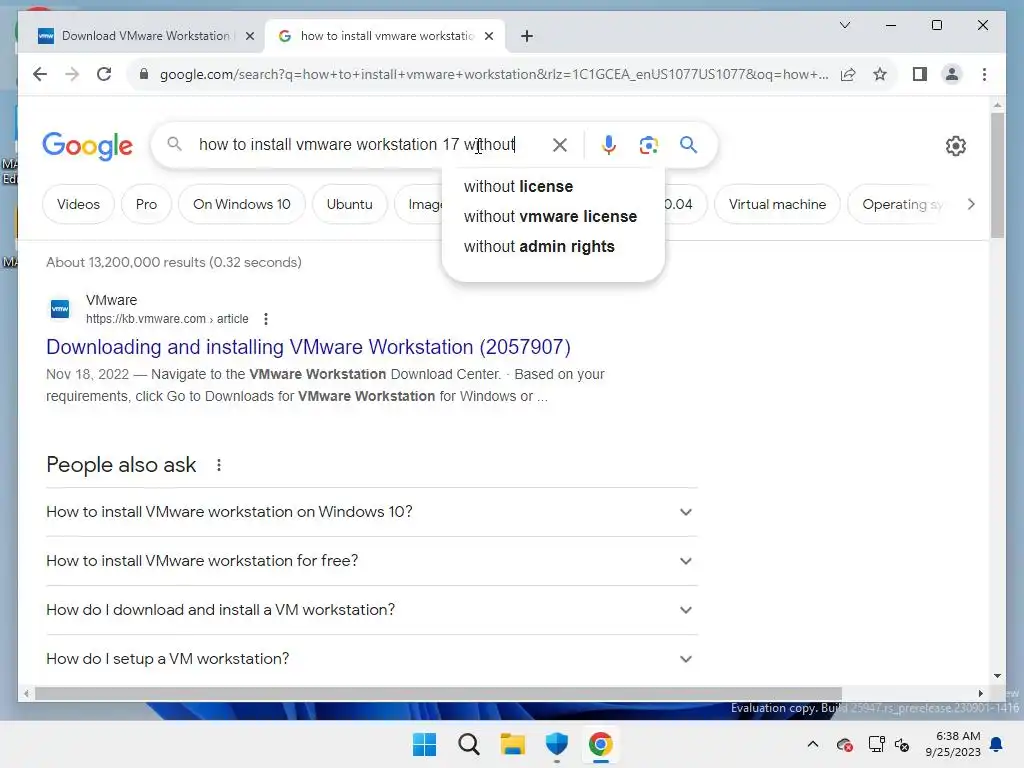Open Chrome side panel

coord(920,74)
